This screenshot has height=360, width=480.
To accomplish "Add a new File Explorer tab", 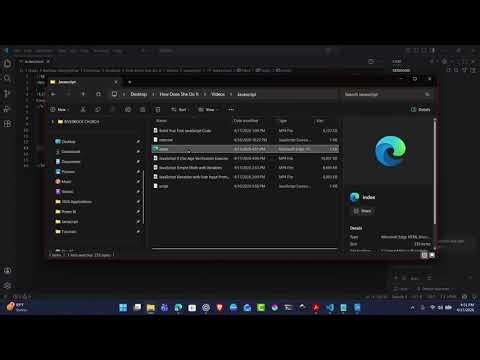I will pos(129,82).
